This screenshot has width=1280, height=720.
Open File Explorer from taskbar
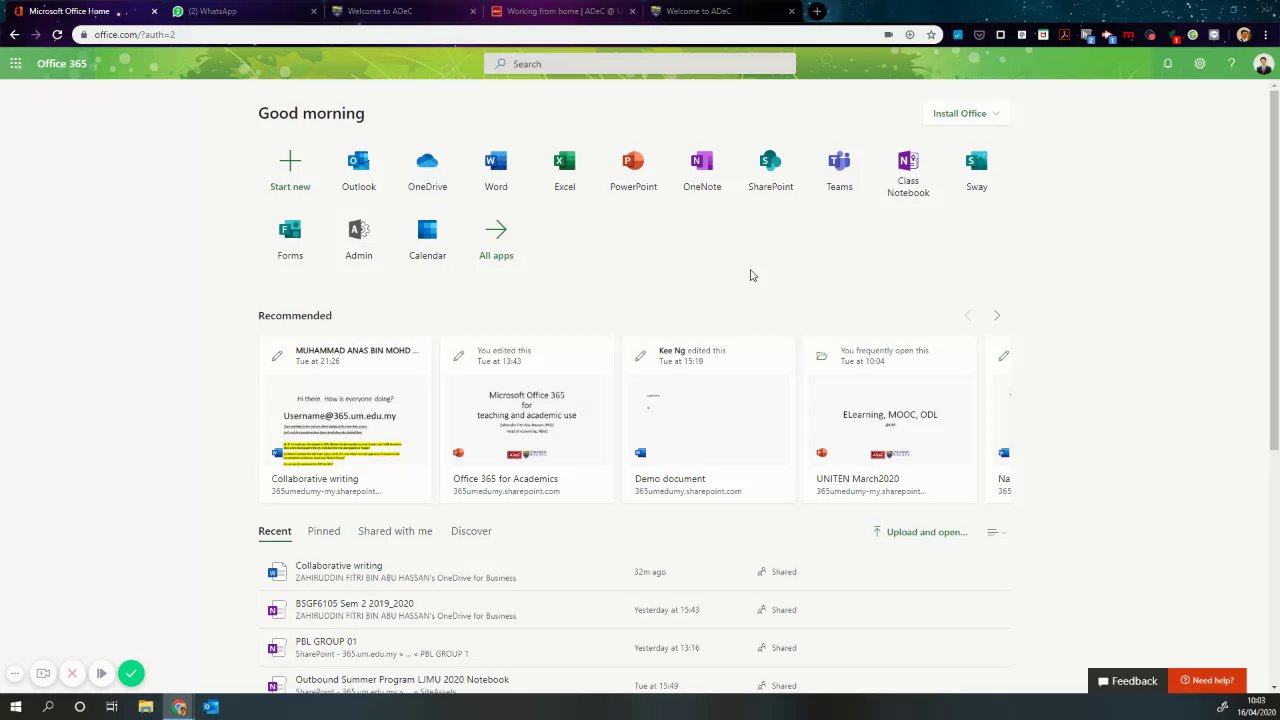point(145,707)
